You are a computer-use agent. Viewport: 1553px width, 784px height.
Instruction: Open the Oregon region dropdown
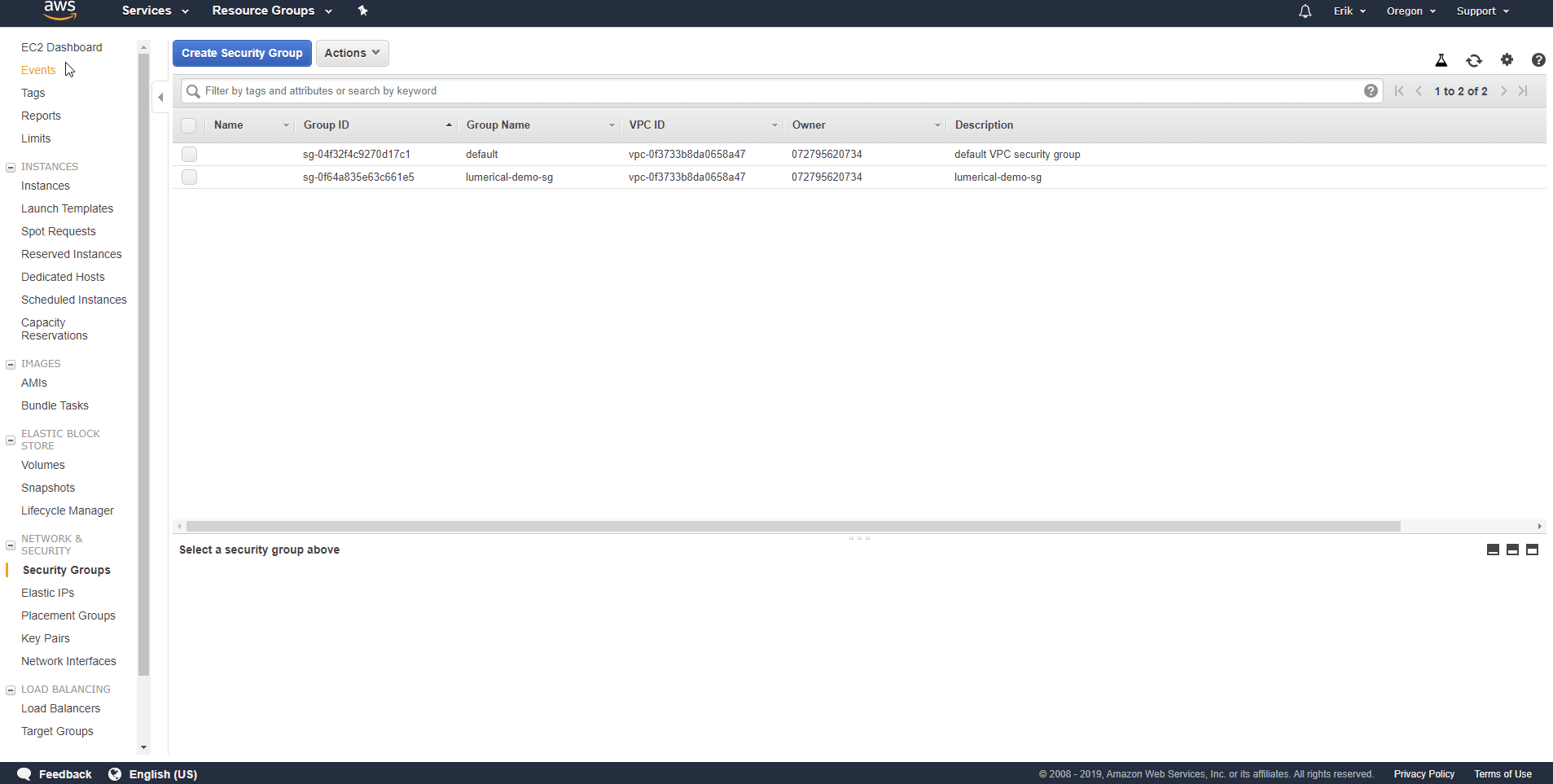coord(1410,11)
